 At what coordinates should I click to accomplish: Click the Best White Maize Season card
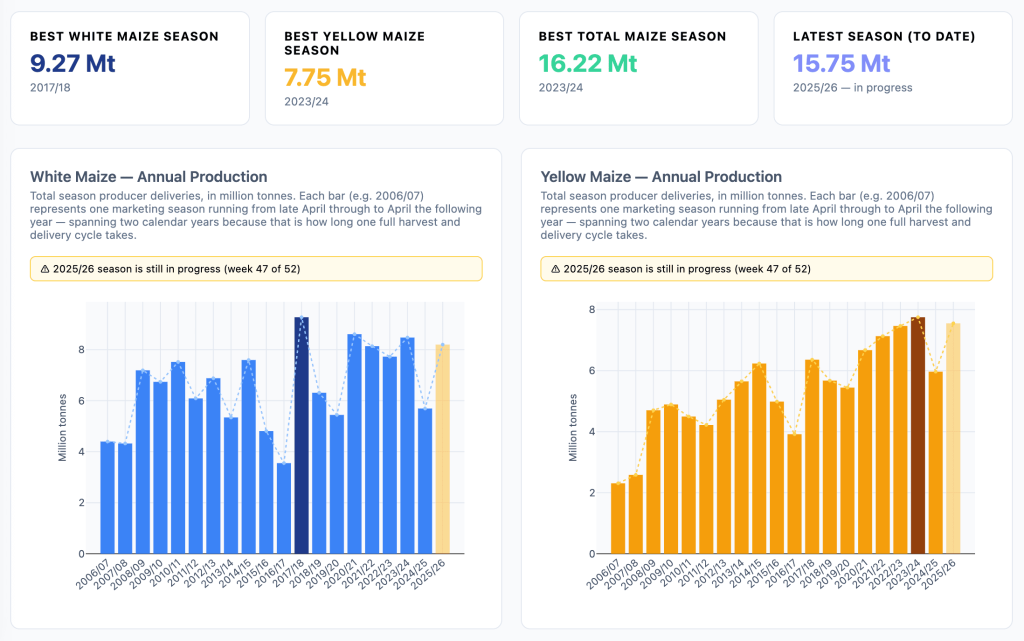130,68
